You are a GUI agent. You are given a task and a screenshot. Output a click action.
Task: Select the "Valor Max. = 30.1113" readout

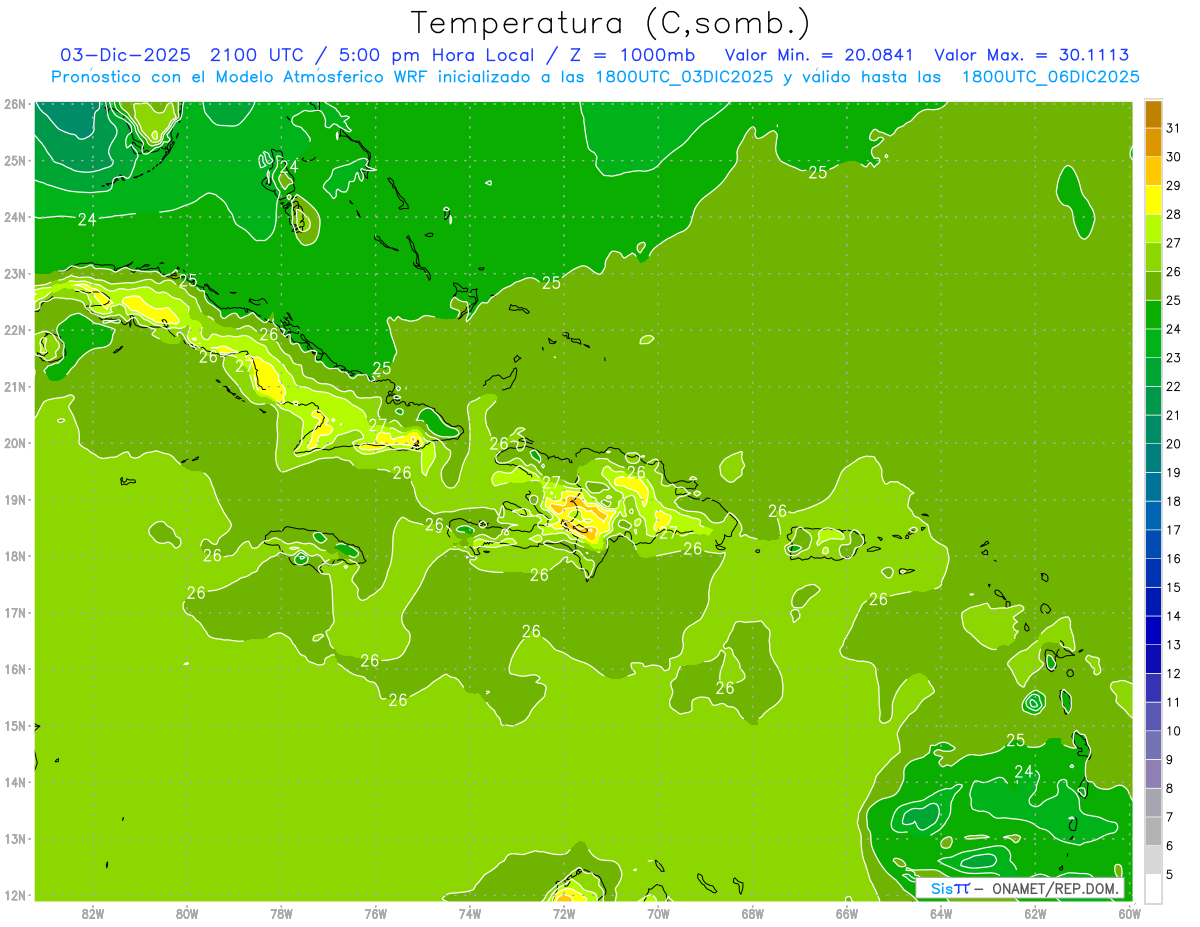coord(1033,55)
